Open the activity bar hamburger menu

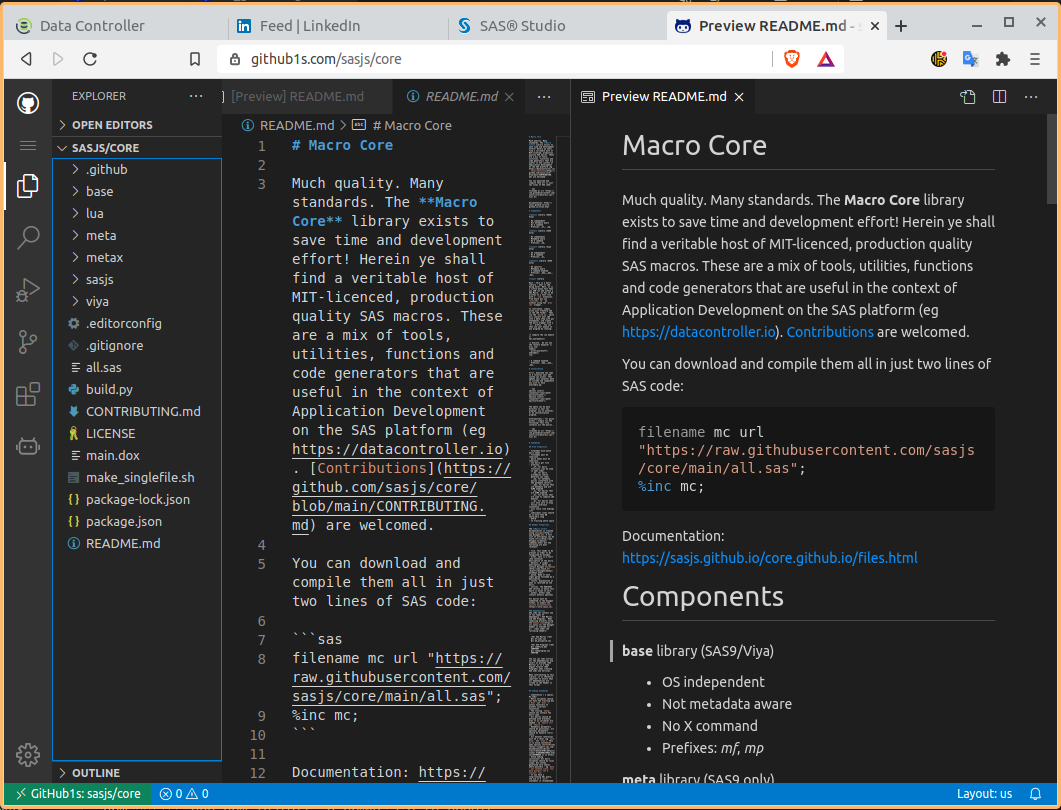[x=28, y=145]
